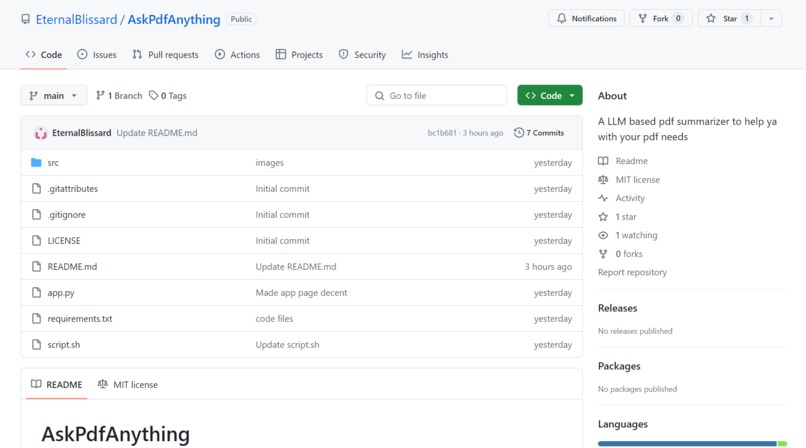Click the commit history clock icon
This screenshot has height=448, width=806.
click(x=519, y=133)
